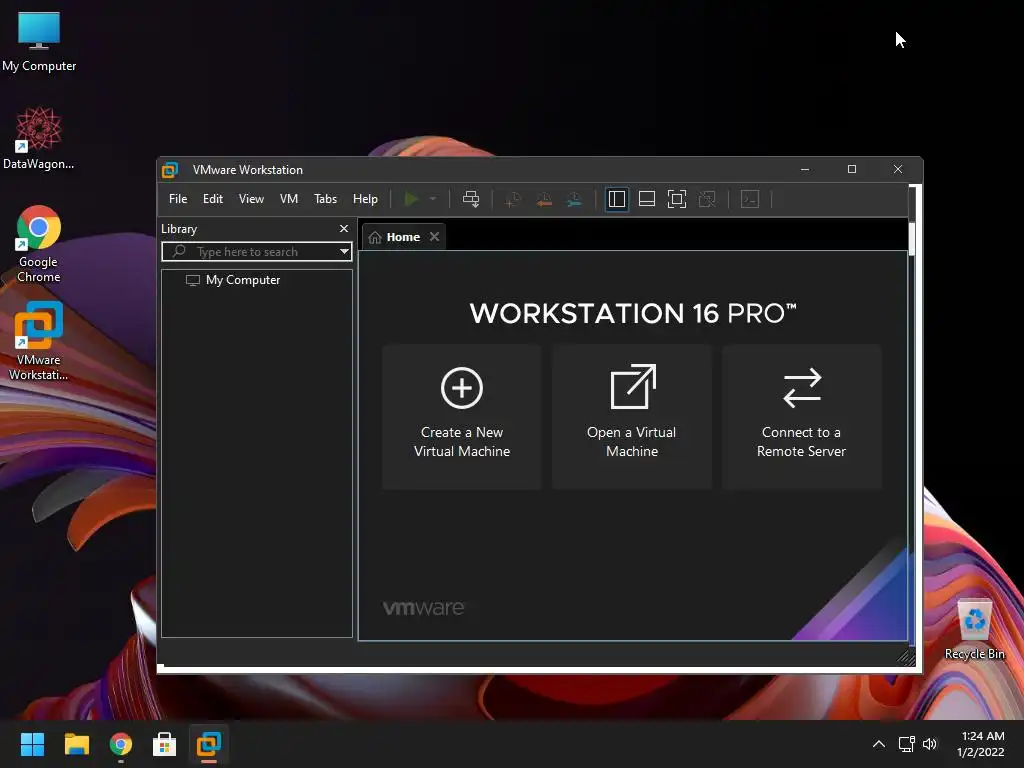Image resolution: width=1024 pixels, height=768 pixels.
Task: Select VMware Workstation desktop shortcut
Action: click(x=39, y=341)
